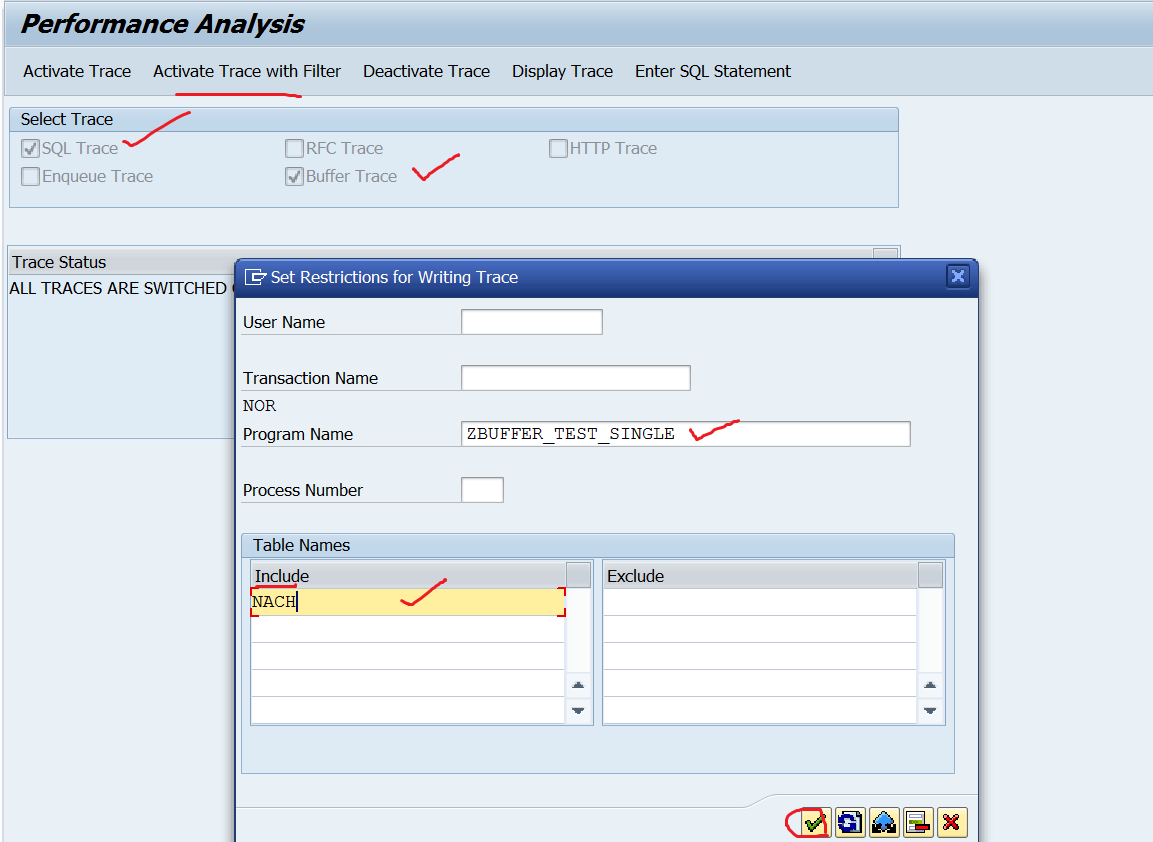Screen dimensions: 1153x842
Task: Click the Exclude list scroll-up arrow
Action: pos(929,685)
